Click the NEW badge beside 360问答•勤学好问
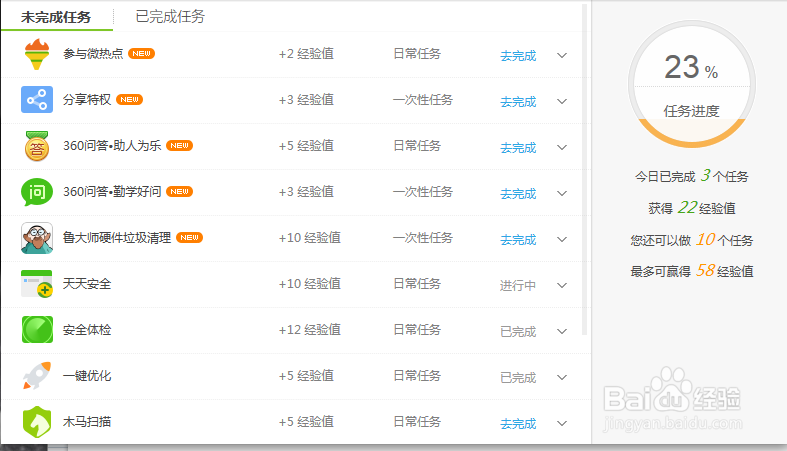Image resolution: width=787 pixels, height=451 pixels. pyautogui.click(x=180, y=192)
